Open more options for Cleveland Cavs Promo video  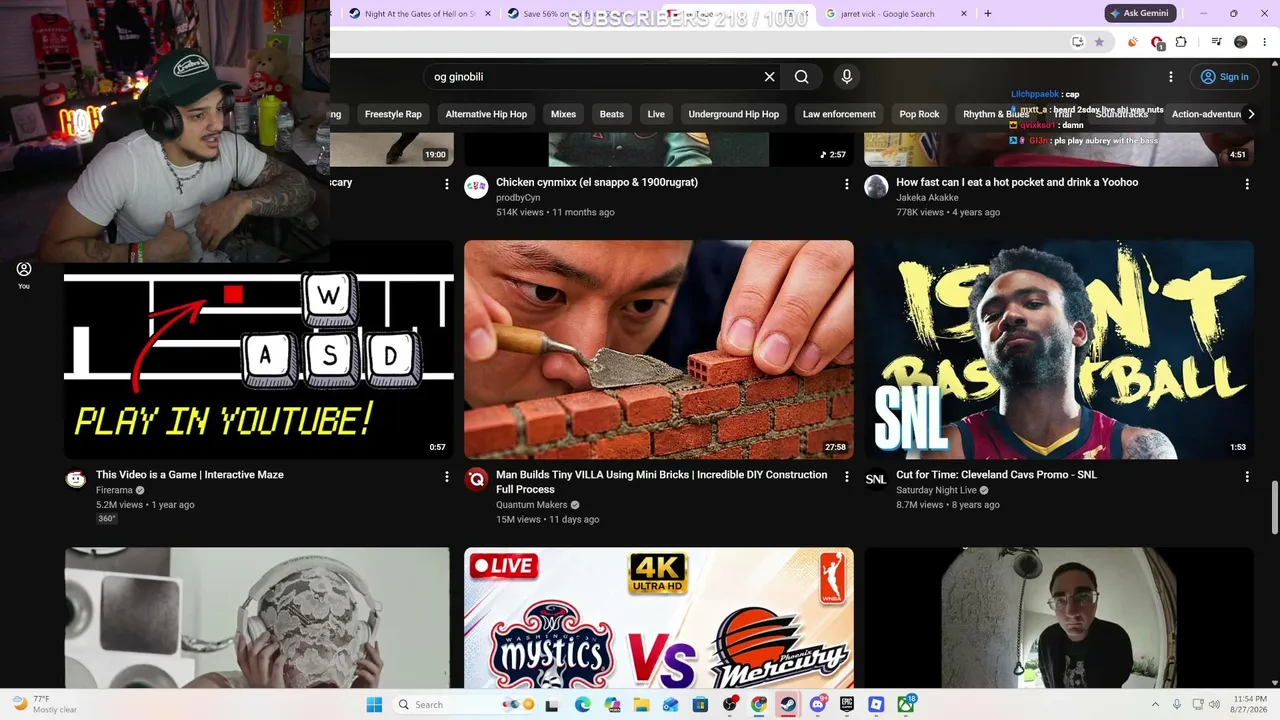pyautogui.click(x=1247, y=477)
